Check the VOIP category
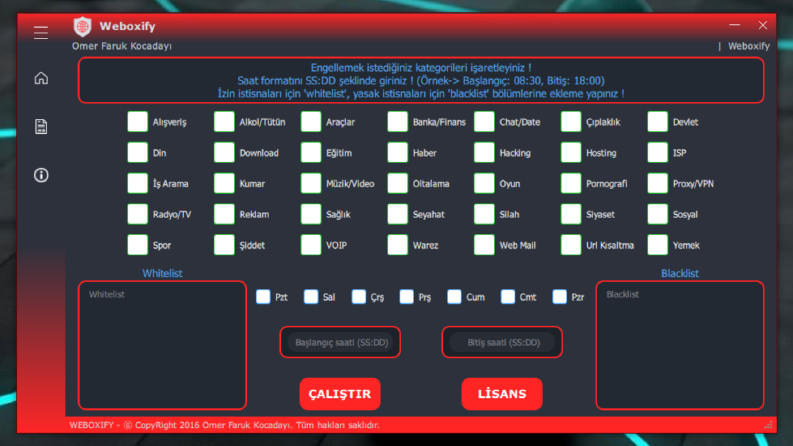Viewport: 793px width, 446px height. 311,245
